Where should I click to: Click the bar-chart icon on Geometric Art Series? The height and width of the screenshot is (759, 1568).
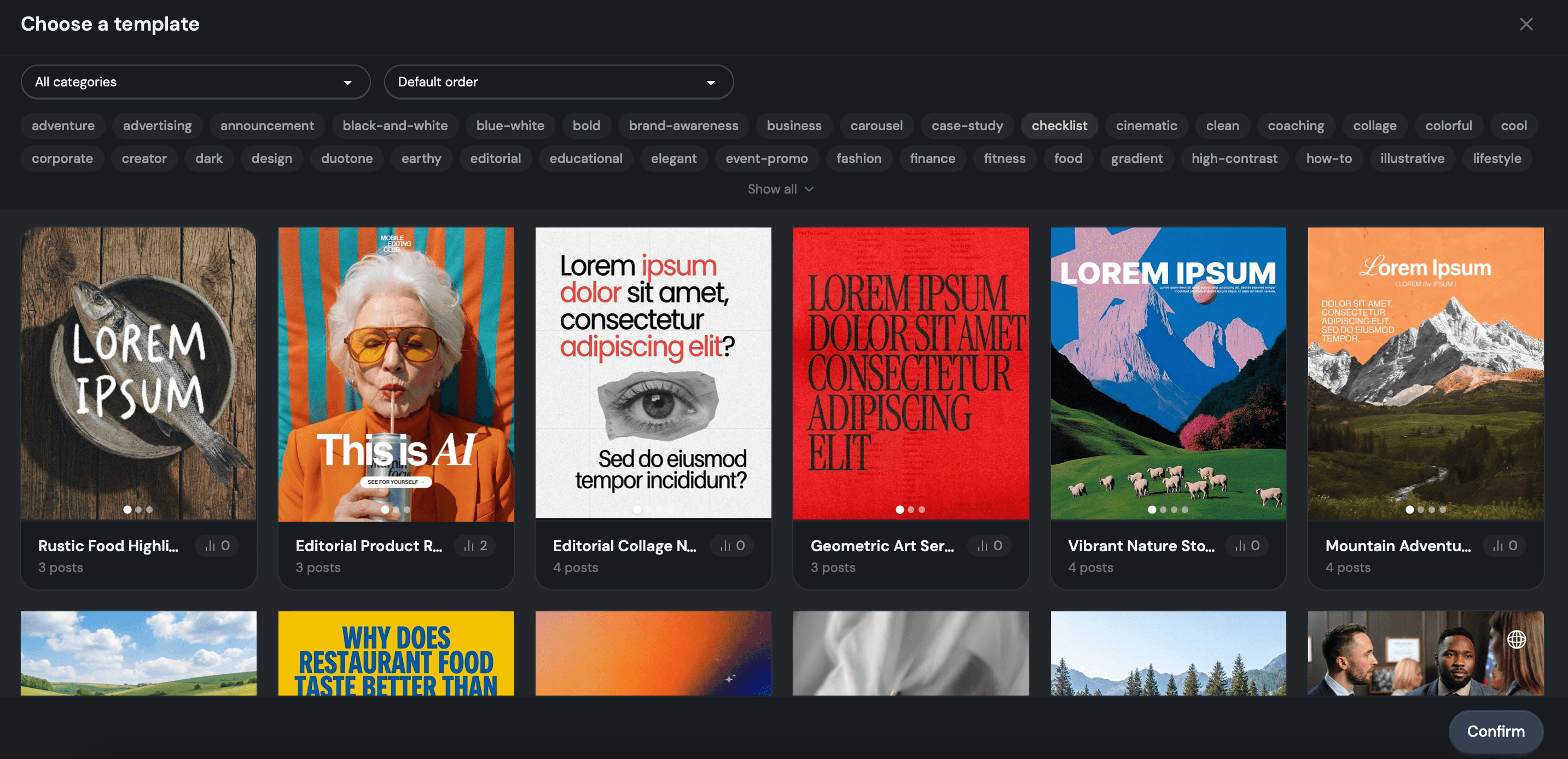[x=989, y=546]
